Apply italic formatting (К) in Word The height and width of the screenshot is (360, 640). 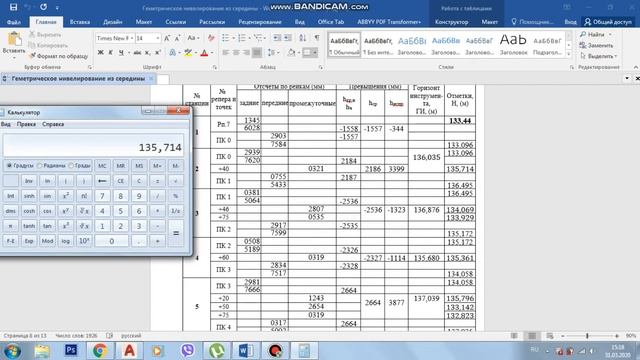coord(111,53)
